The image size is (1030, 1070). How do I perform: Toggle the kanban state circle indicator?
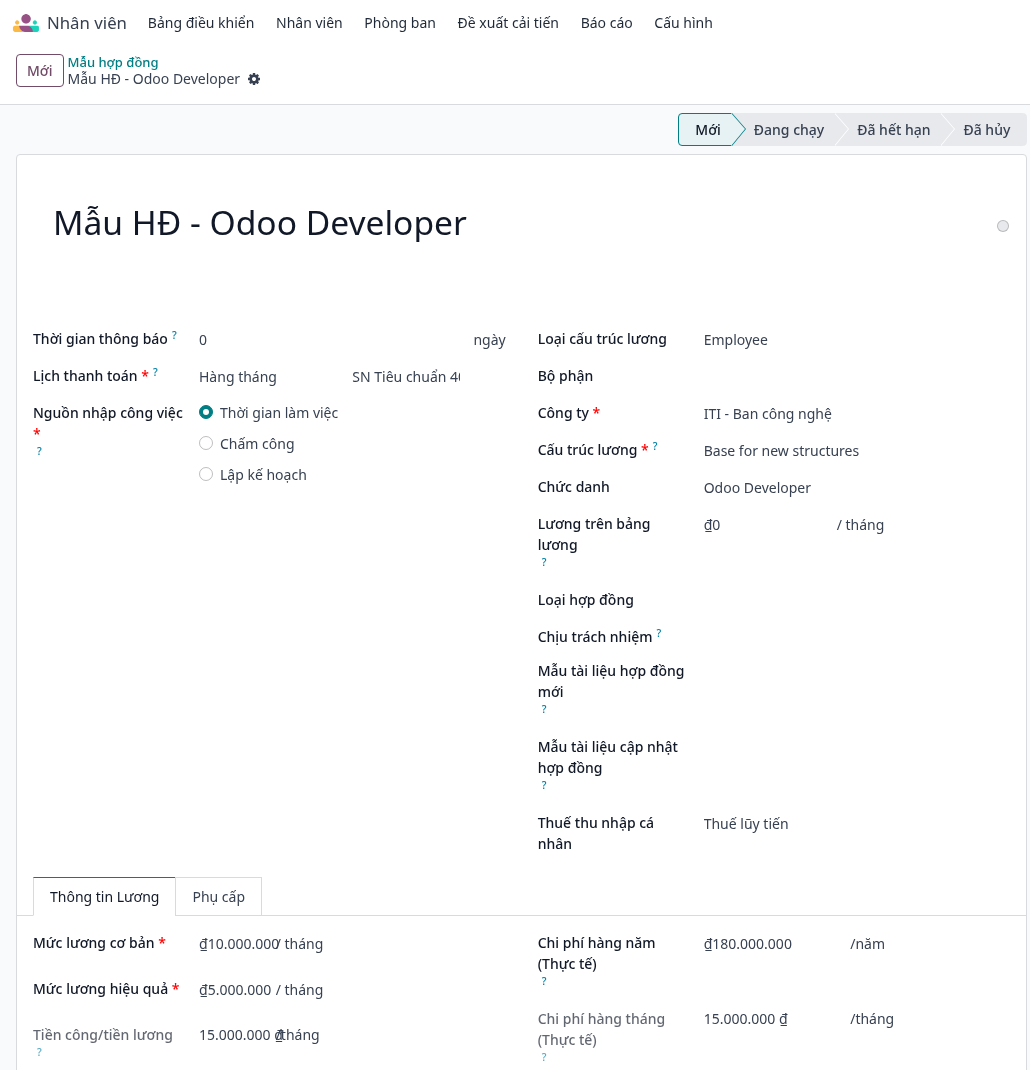[x=1002, y=226]
